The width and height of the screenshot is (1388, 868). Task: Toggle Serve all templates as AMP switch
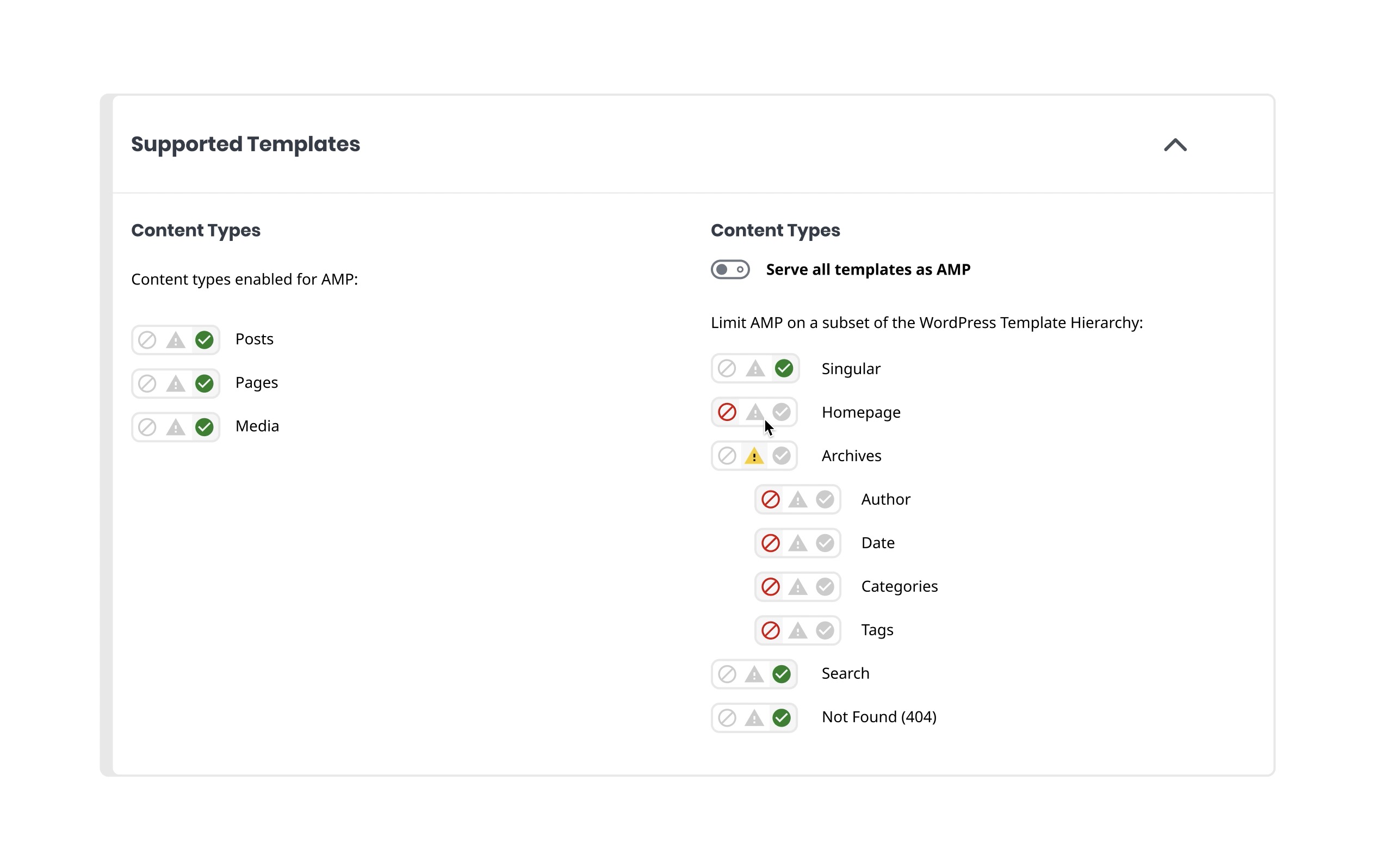730,269
